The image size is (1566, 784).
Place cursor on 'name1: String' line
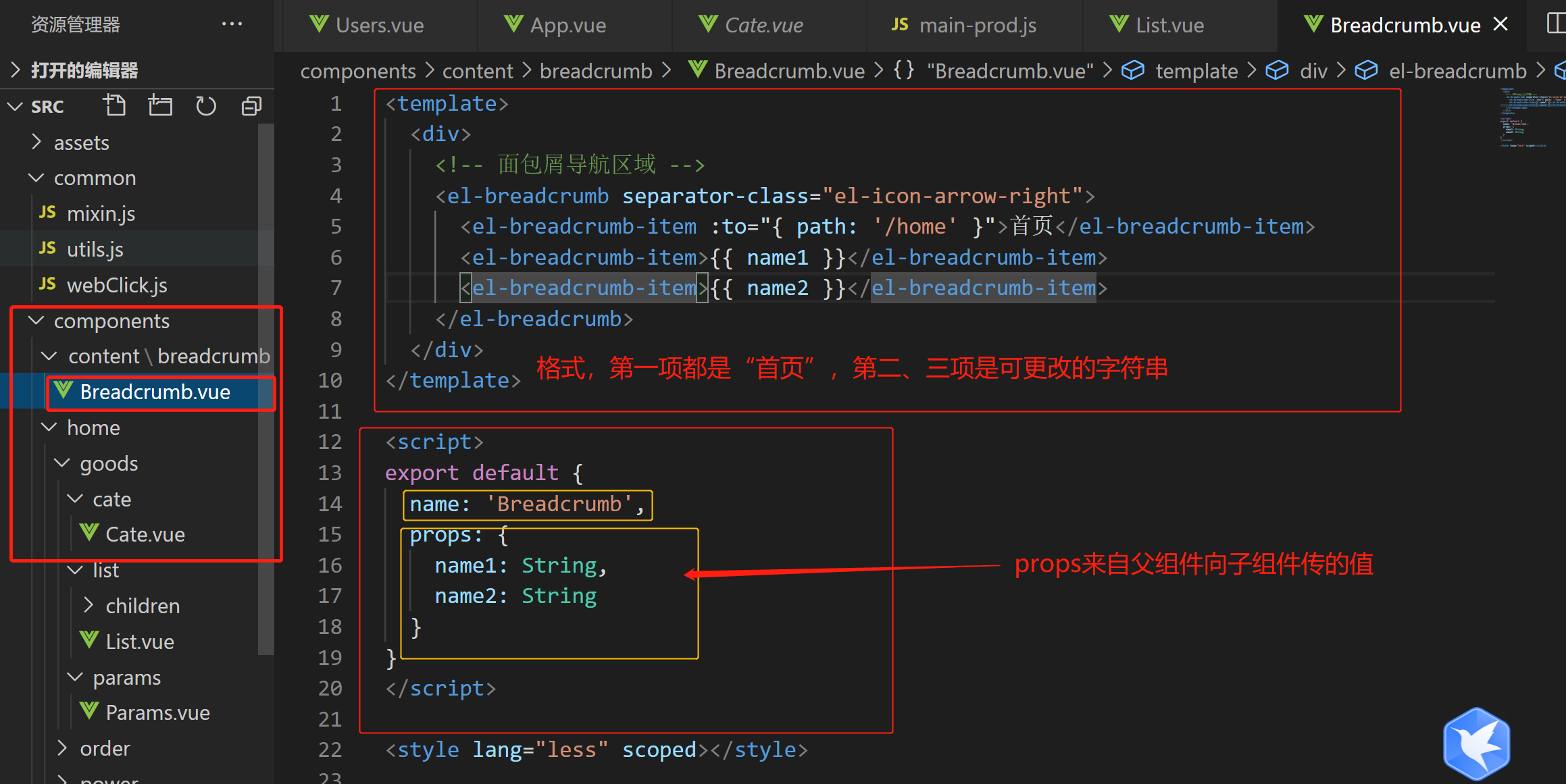coord(520,565)
